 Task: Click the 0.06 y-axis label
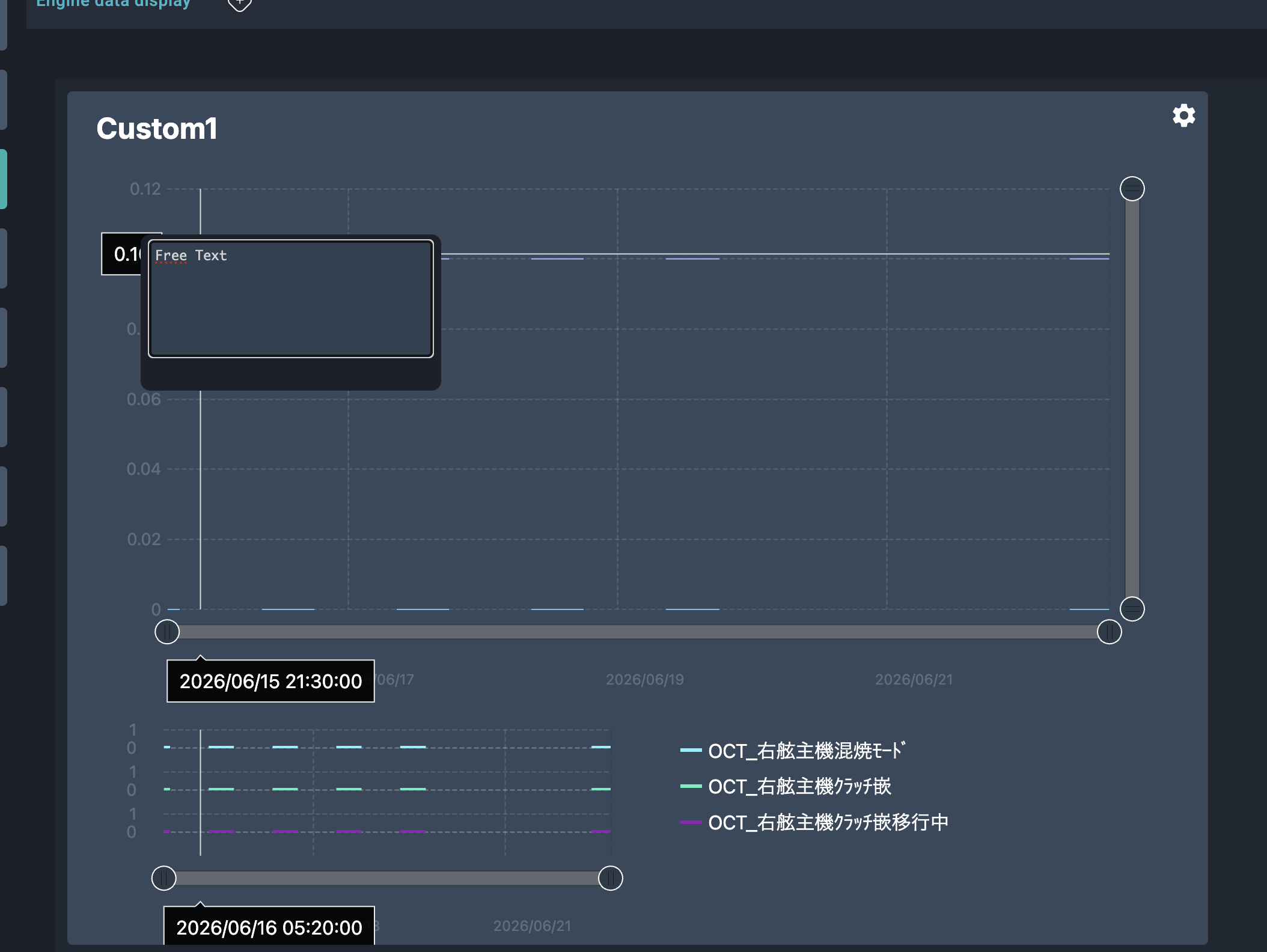[x=144, y=399]
